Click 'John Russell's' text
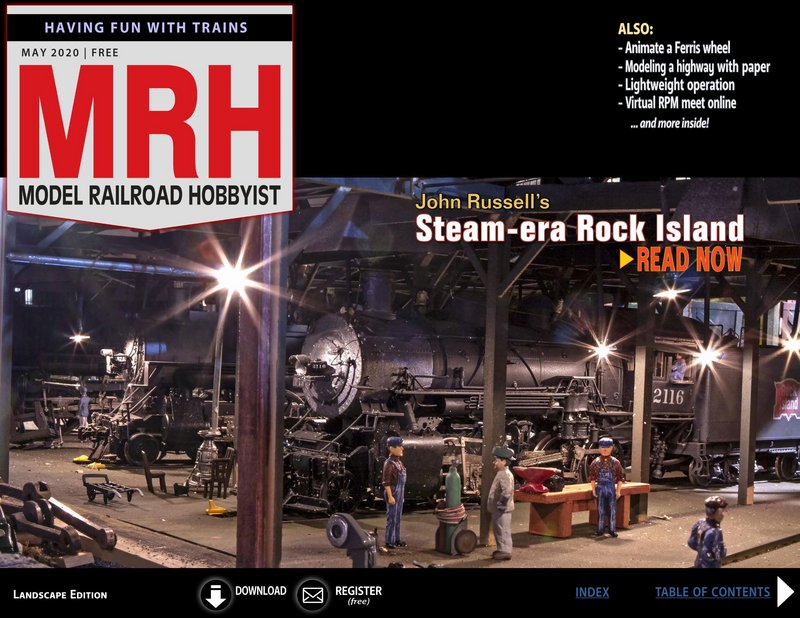Screen dimensions: 800x618 click(x=482, y=202)
